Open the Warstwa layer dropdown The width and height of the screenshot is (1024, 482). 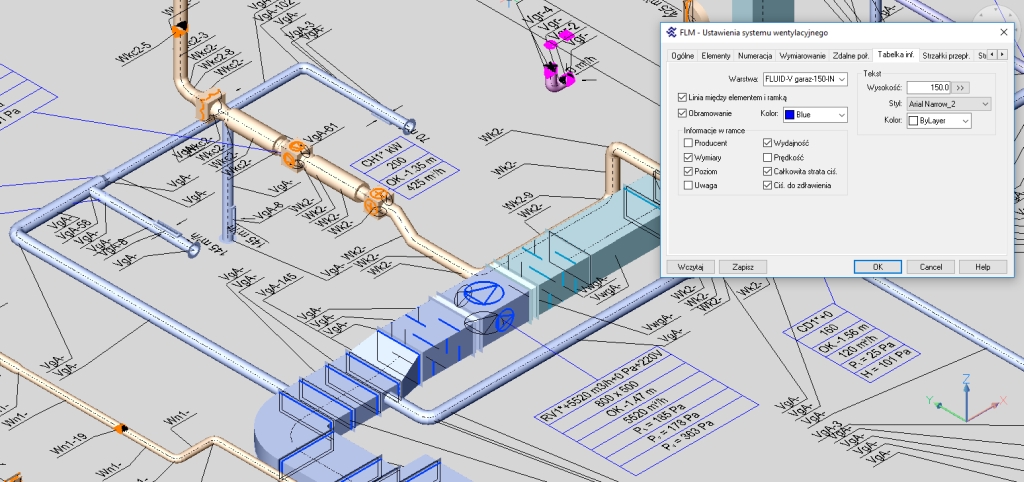coord(804,78)
